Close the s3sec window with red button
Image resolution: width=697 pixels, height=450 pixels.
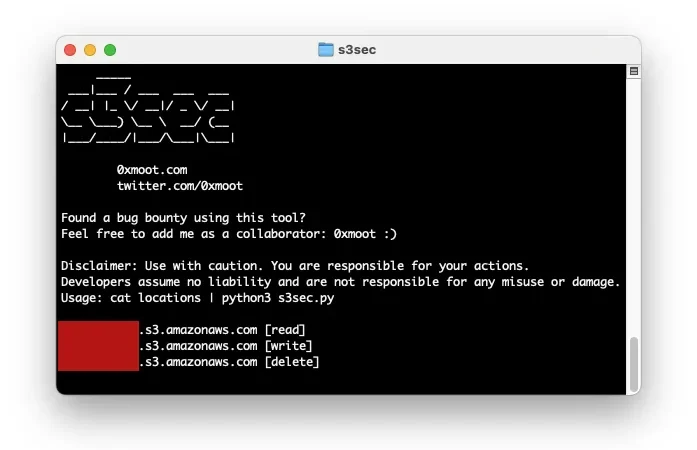coord(70,50)
